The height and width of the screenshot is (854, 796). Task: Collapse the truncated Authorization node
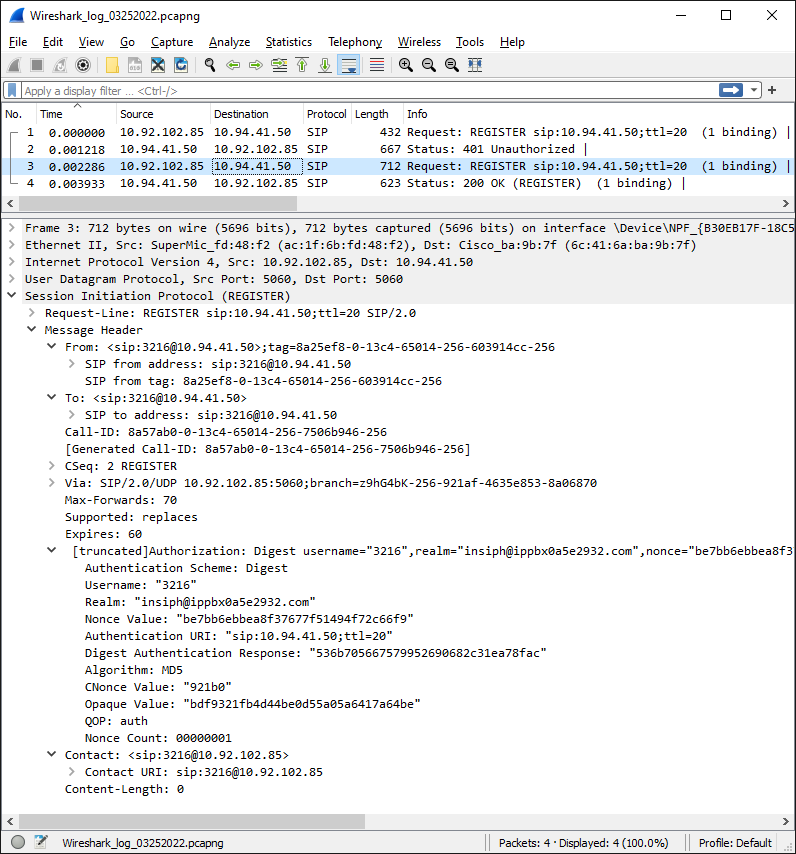click(52, 551)
